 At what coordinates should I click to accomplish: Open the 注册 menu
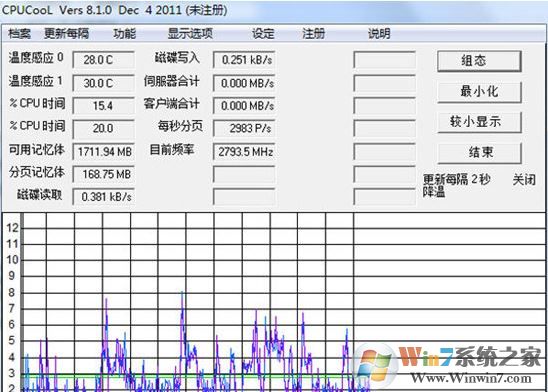(313, 34)
